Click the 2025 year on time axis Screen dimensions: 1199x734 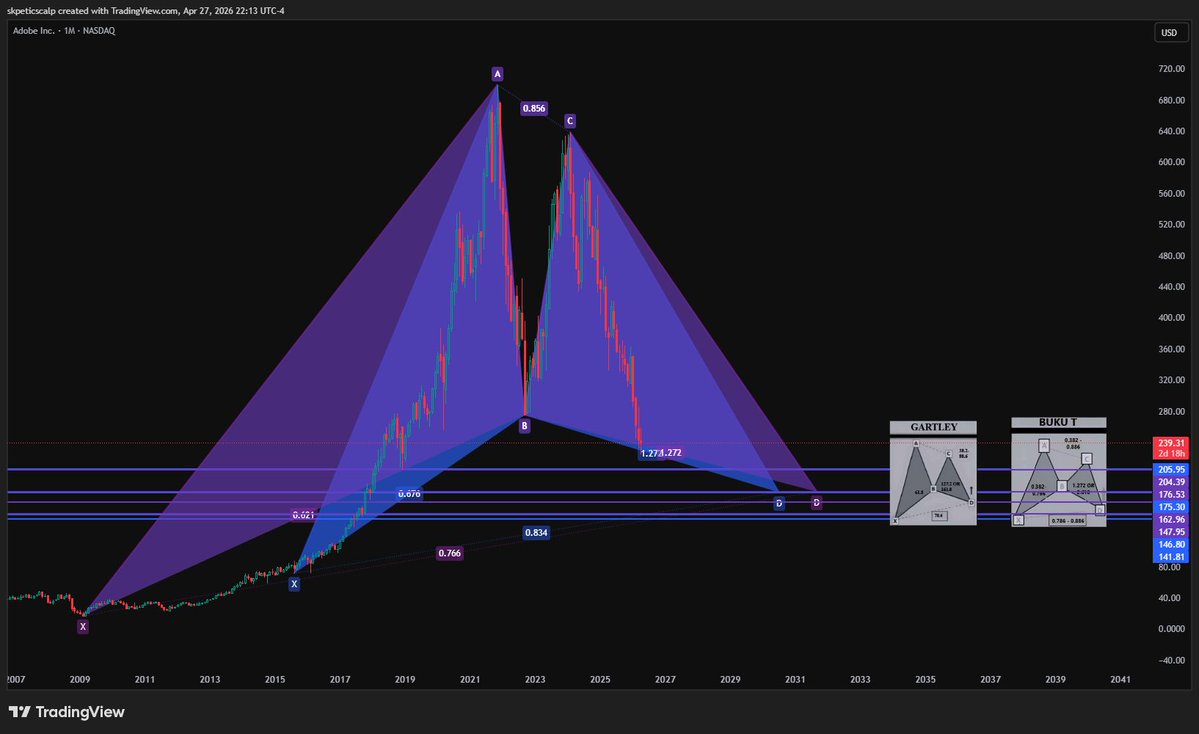[x=600, y=679]
